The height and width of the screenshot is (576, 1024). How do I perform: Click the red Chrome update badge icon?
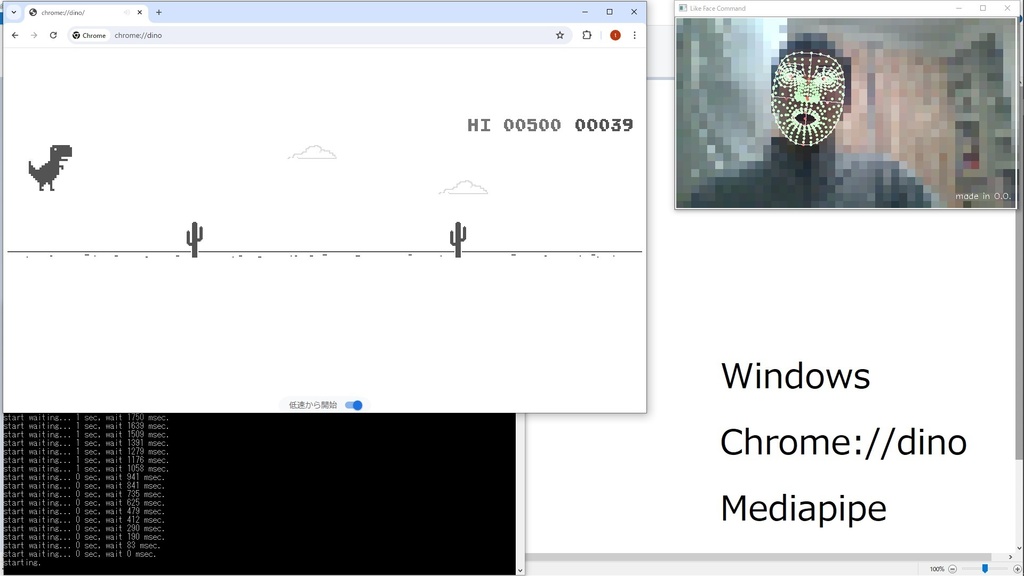click(x=614, y=34)
